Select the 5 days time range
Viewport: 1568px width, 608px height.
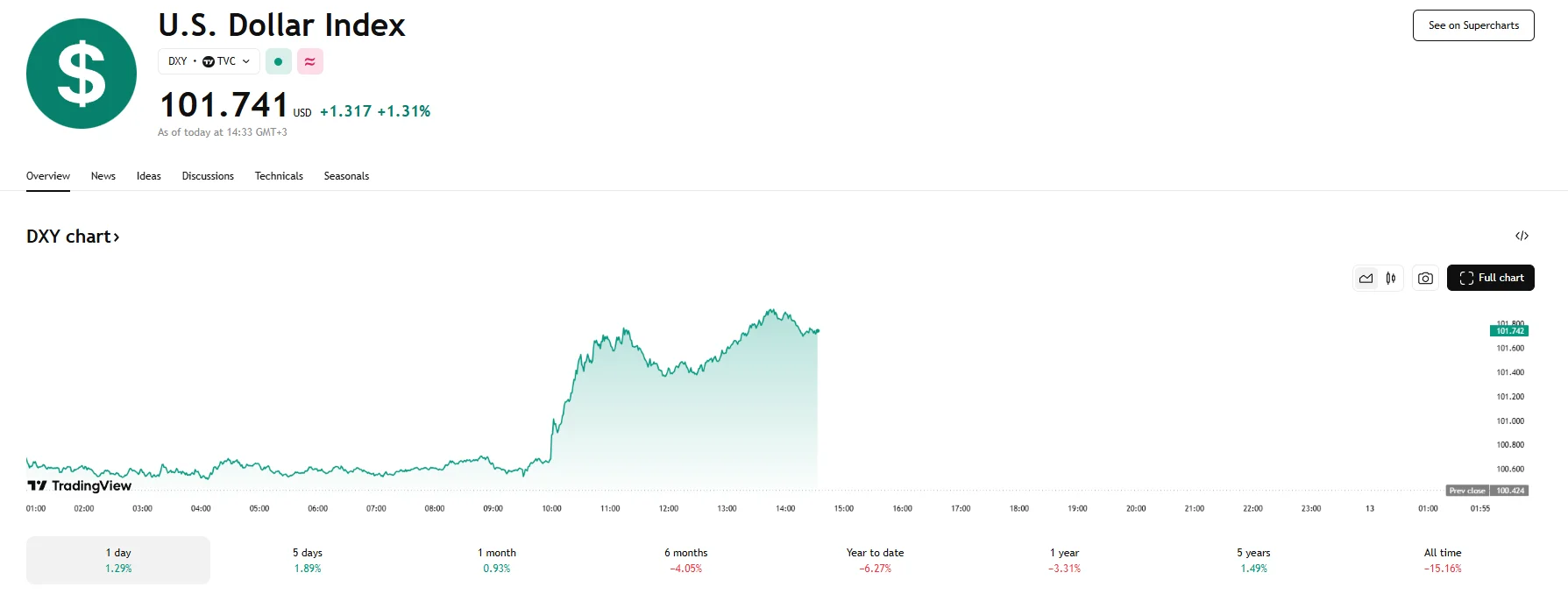point(308,560)
